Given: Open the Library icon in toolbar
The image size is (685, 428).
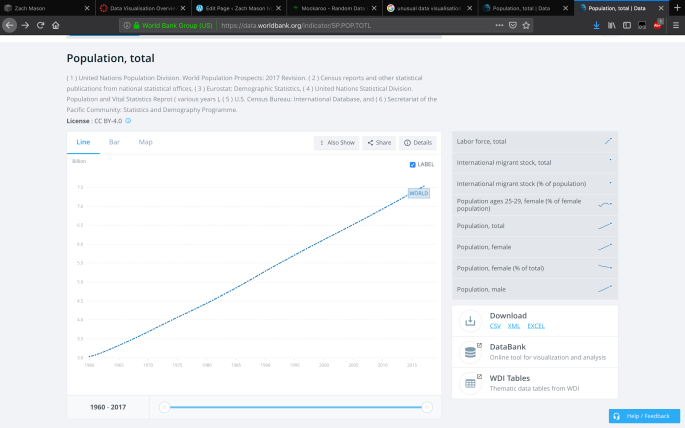Looking at the screenshot, I should [612, 25].
